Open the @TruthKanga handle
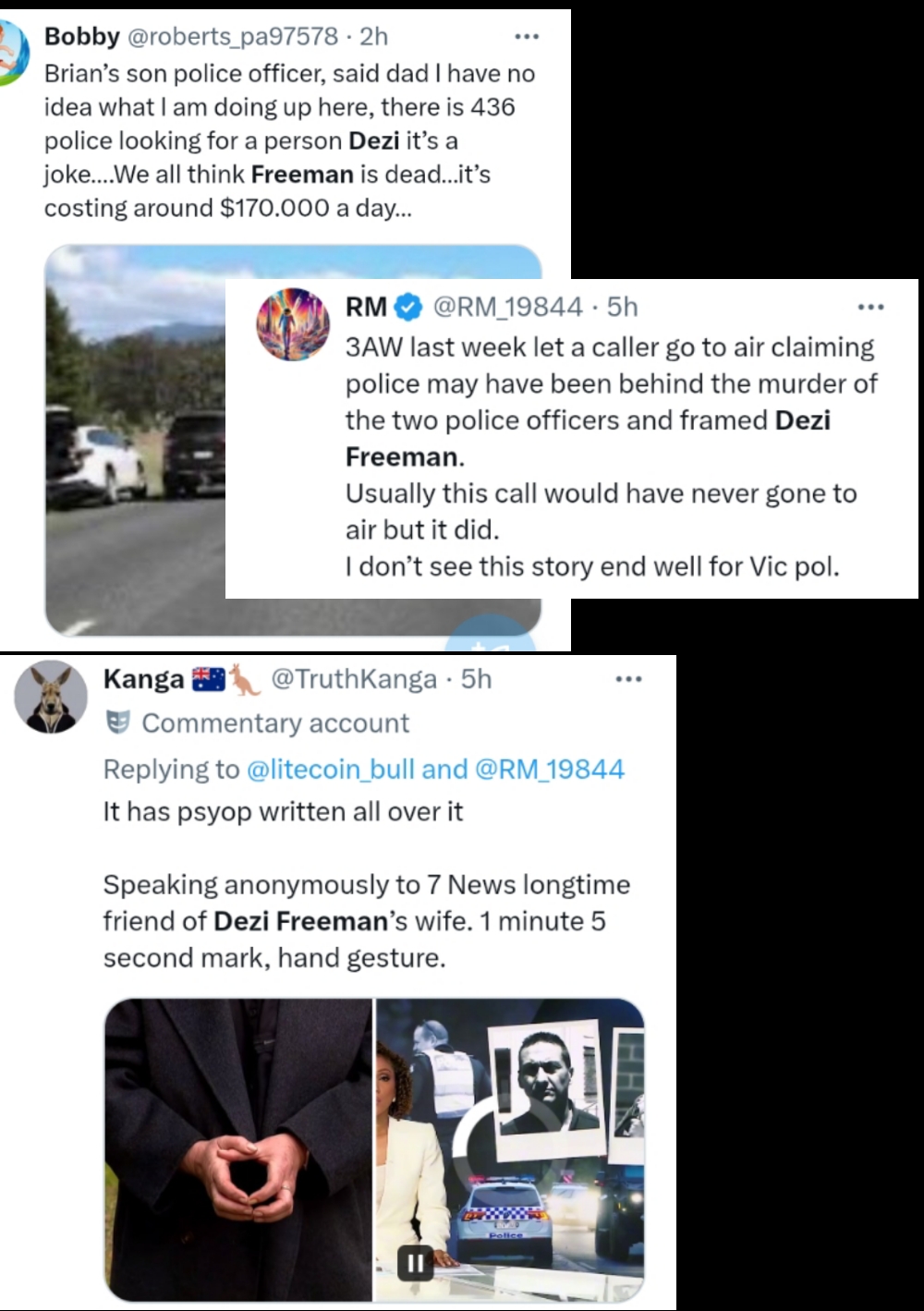Image resolution: width=924 pixels, height=1311 pixels. coord(354,679)
